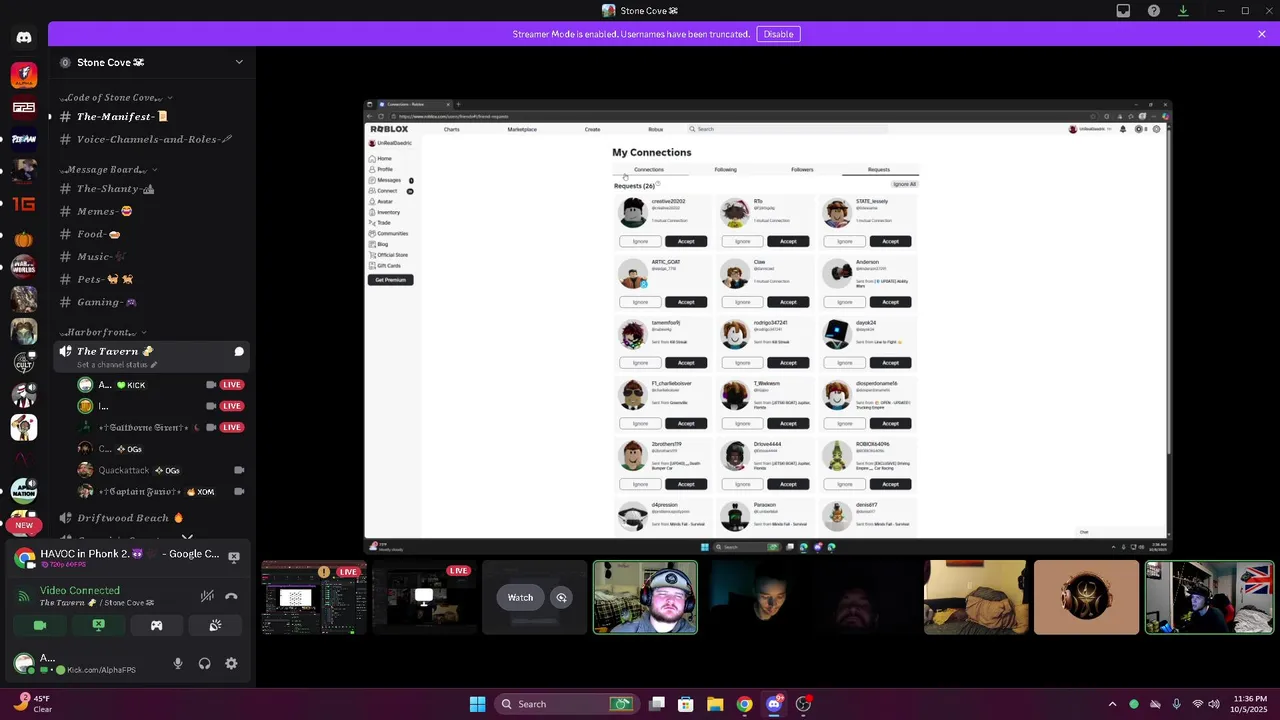Viewport: 1280px width, 720px height.
Task: Select the green-bordered webcam tile
Action: point(645,598)
